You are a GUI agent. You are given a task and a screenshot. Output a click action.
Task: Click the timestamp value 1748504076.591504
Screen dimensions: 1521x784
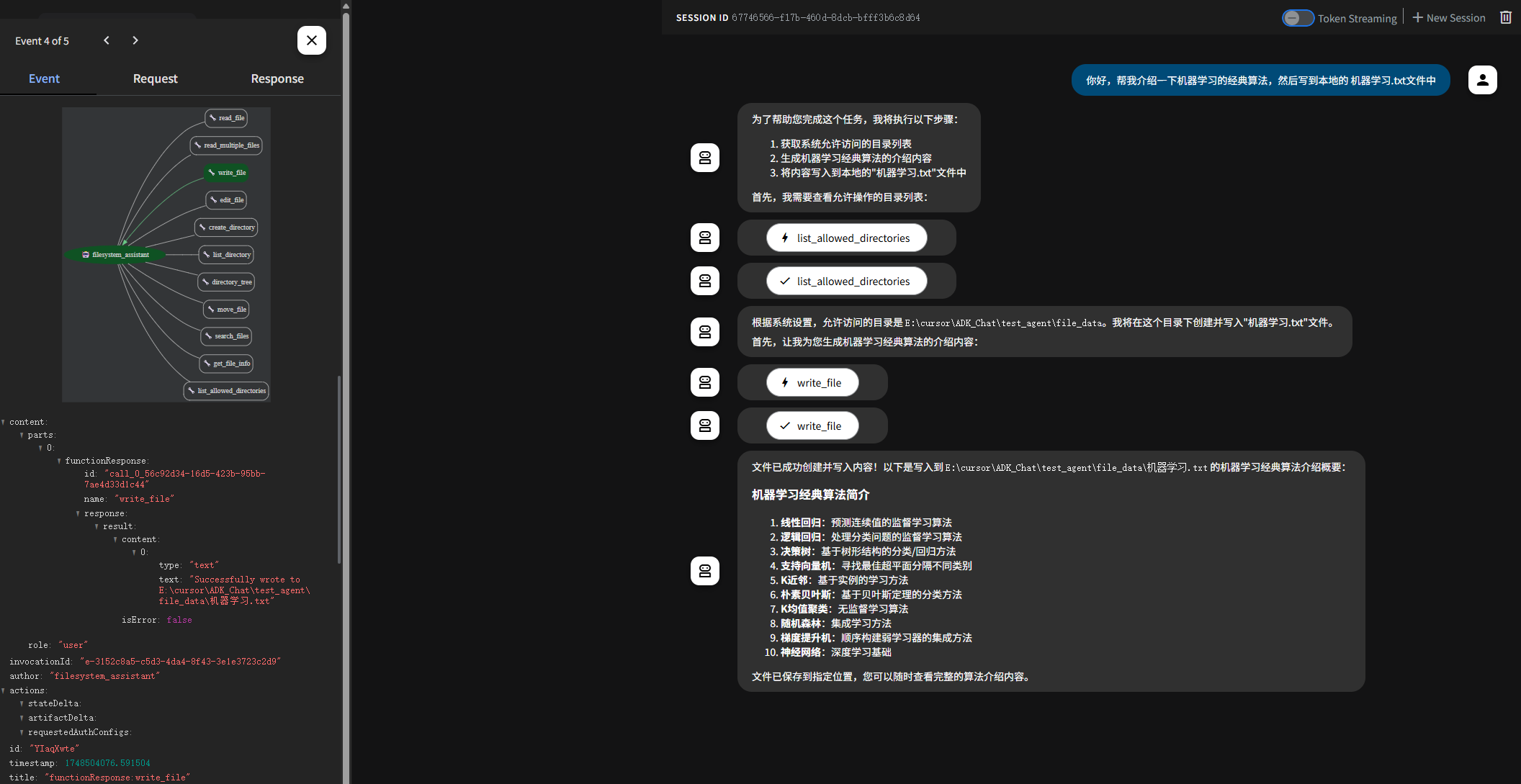(x=107, y=763)
